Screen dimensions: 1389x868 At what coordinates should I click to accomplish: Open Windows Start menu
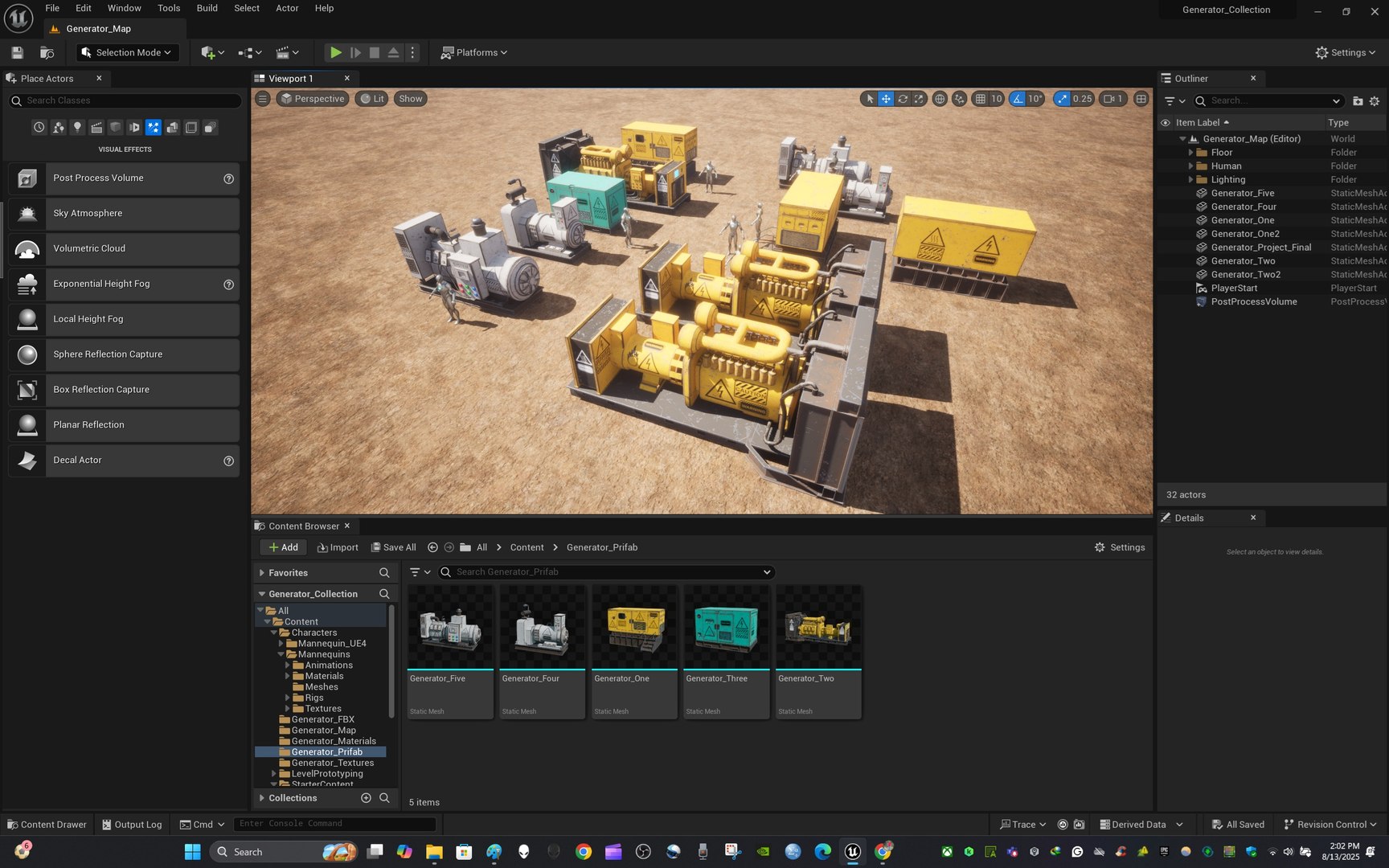coord(192,852)
